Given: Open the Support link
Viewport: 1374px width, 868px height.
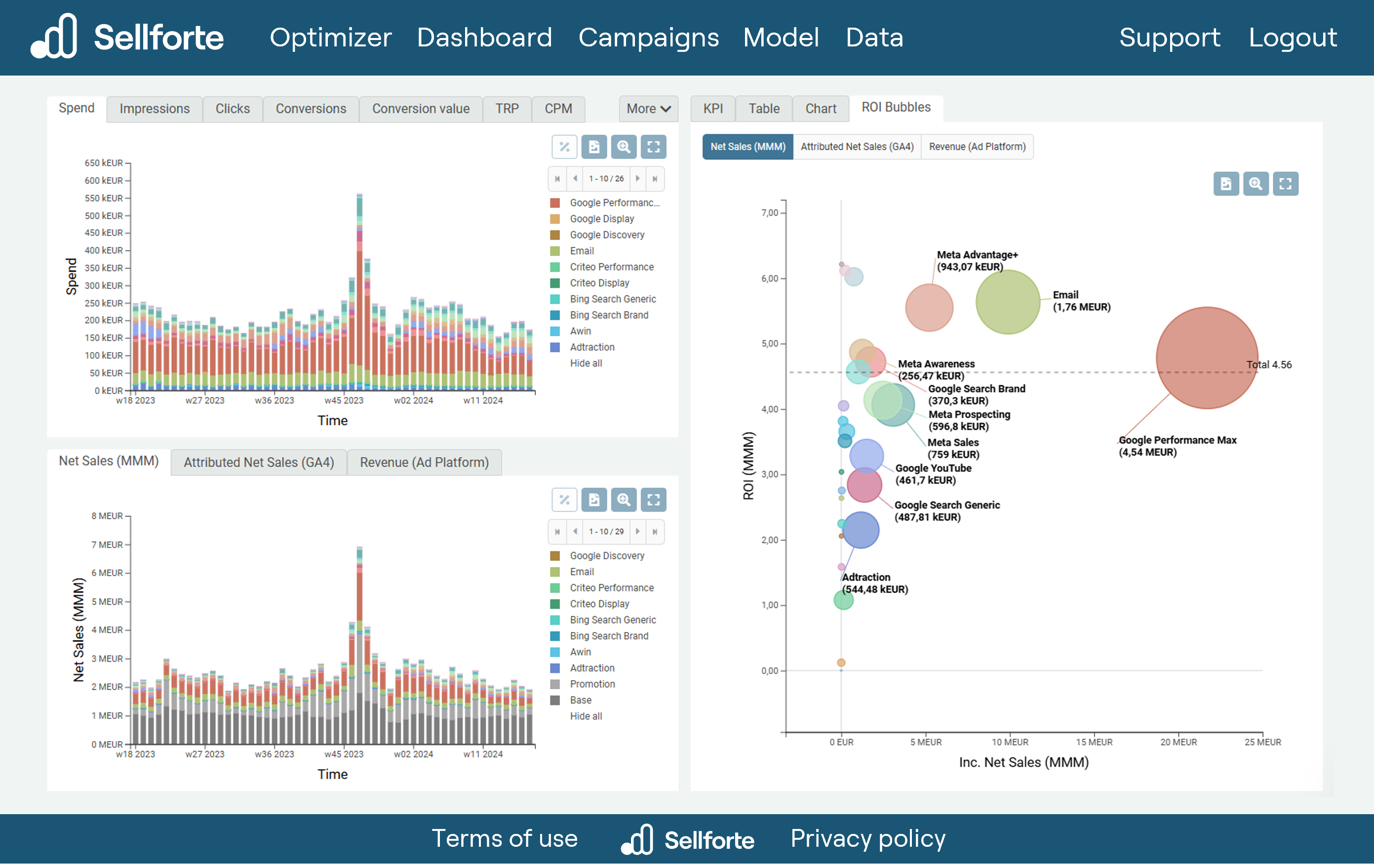Looking at the screenshot, I should tap(1169, 38).
